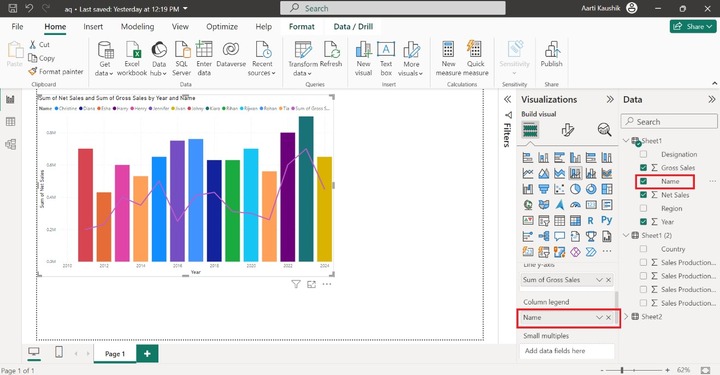This screenshot has width=720, height=375.
Task: Open the Analytics pane icon
Action: point(604,130)
